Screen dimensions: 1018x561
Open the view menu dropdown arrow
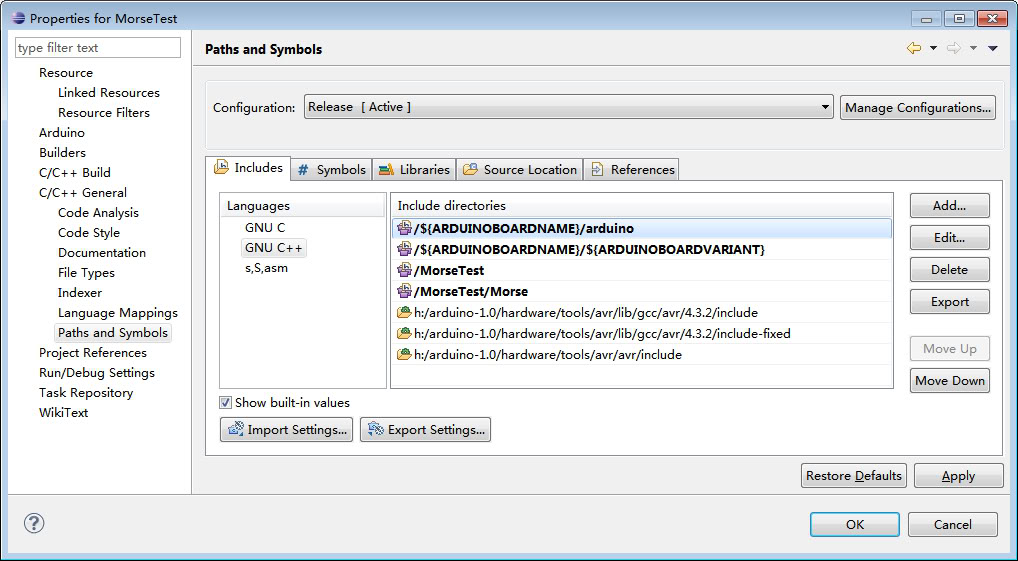click(x=992, y=48)
